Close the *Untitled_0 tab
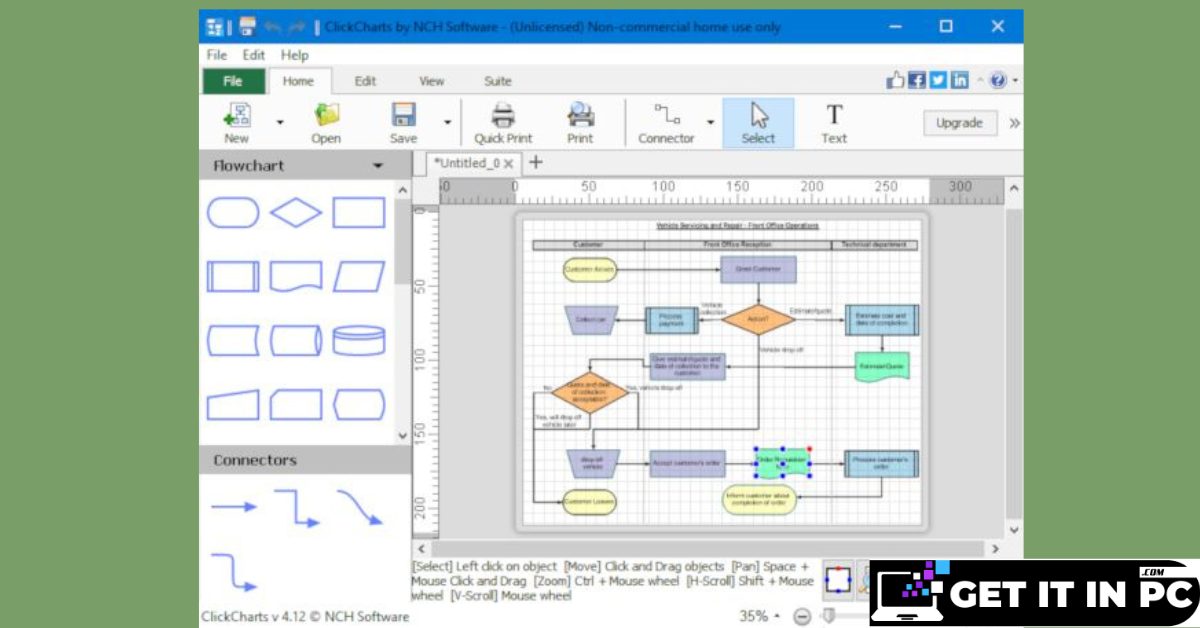Viewport: 1200px width, 628px height. point(508,164)
